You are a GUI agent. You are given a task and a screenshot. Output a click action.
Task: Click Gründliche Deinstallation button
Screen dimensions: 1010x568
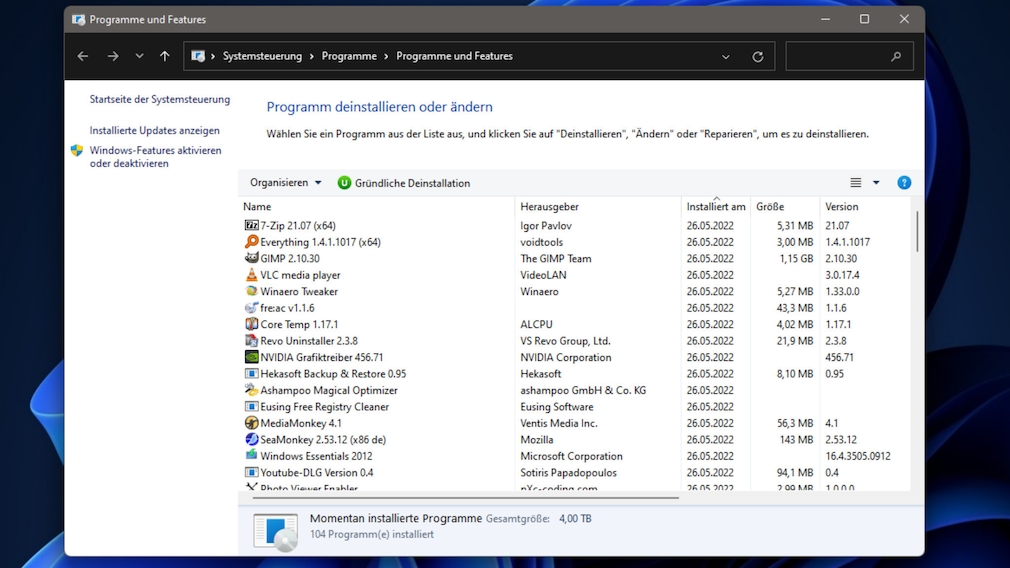404,183
